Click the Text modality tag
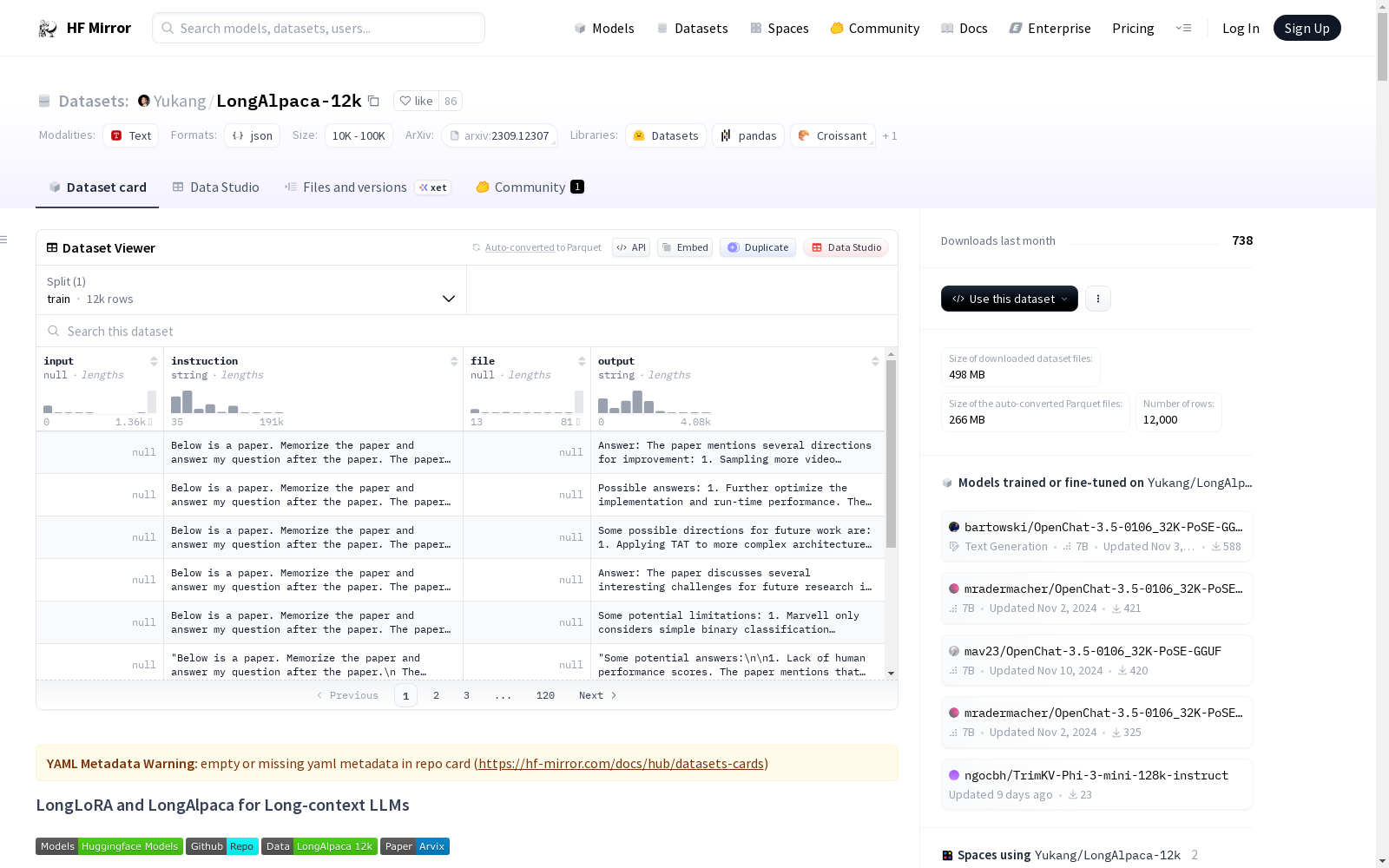Viewport: 1389px width, 868px height. point(131,135)
